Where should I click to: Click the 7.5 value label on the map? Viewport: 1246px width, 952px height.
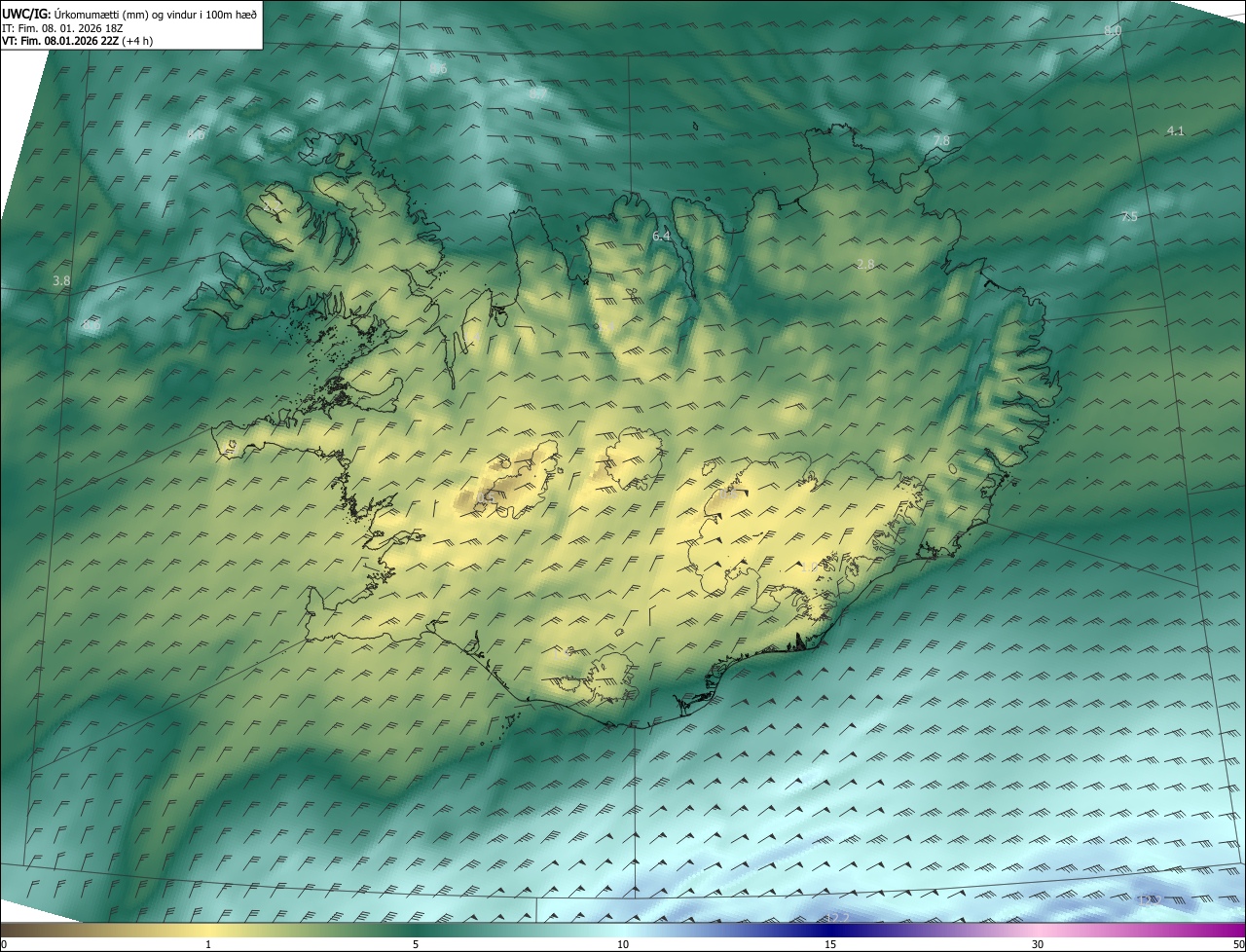pos(1129,217)
